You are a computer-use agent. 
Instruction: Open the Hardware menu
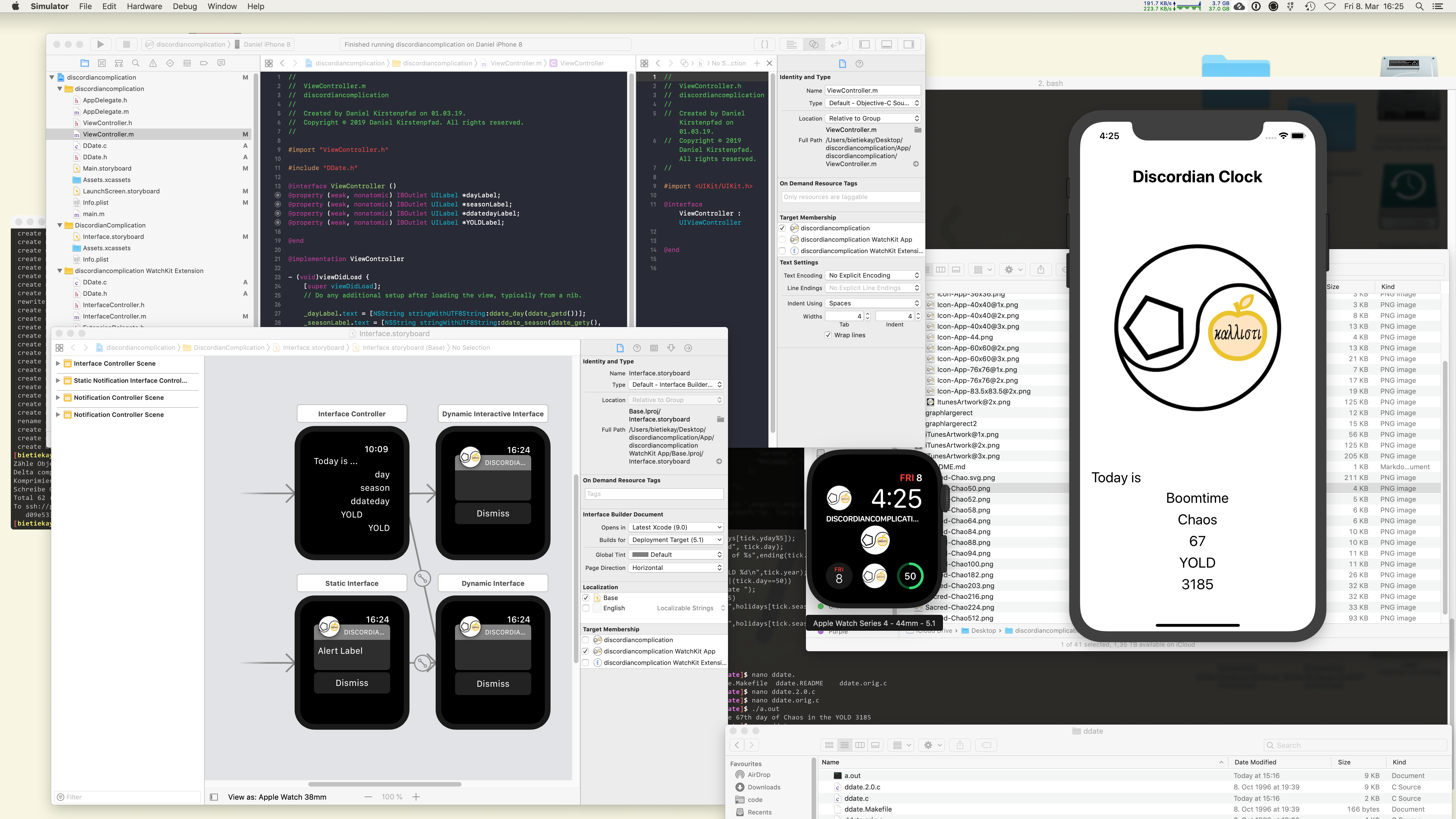(x=144, y=6)
